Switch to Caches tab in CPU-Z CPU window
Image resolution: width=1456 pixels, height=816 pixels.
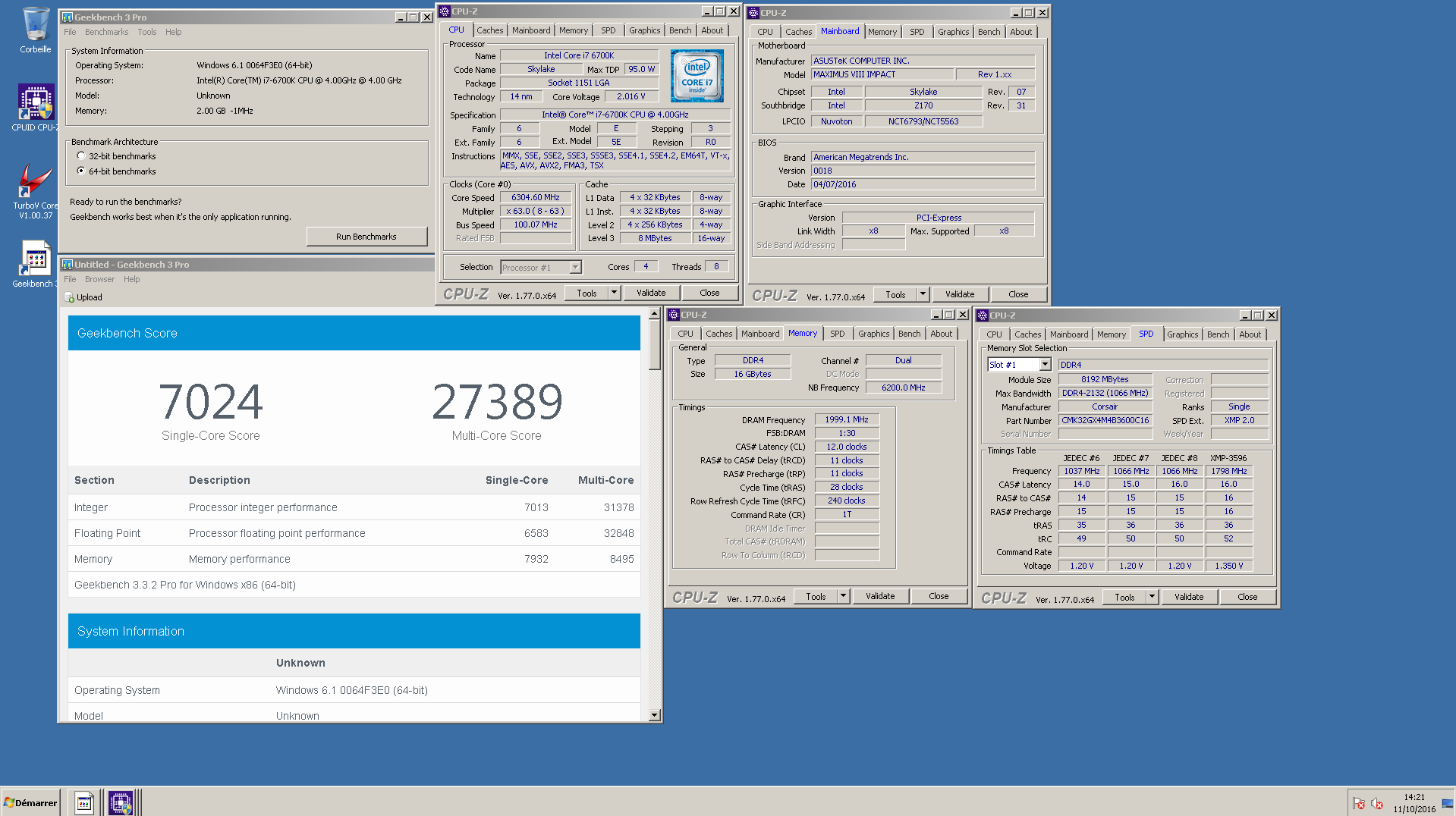coord(489,30)
